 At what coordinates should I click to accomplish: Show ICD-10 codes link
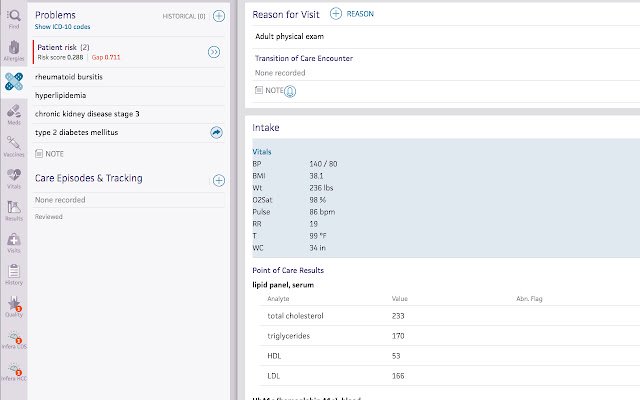click(x=62, y=27)
